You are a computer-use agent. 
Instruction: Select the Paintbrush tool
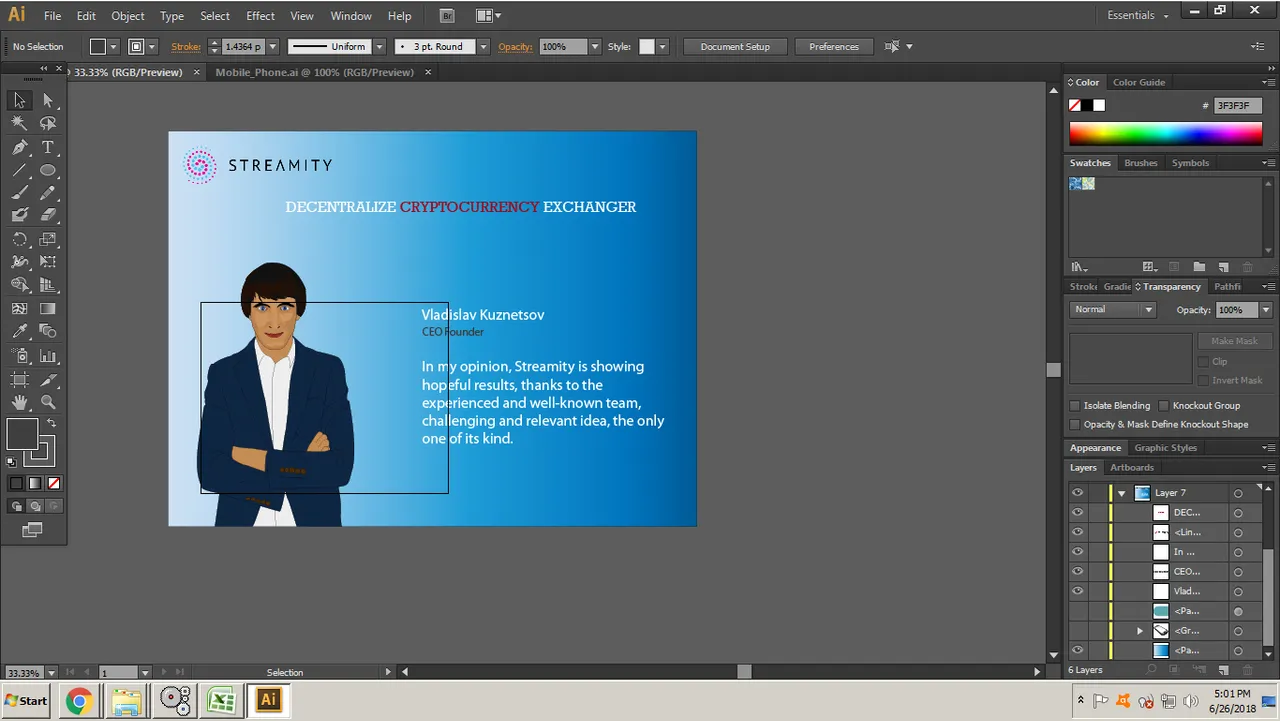(x=19, y=193)
